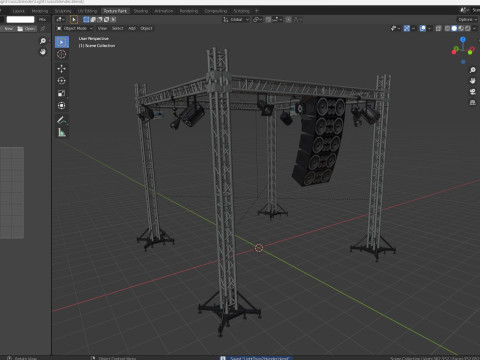
Task: Click the 3D viewport zoom magnifier icon
Action: 472,70
